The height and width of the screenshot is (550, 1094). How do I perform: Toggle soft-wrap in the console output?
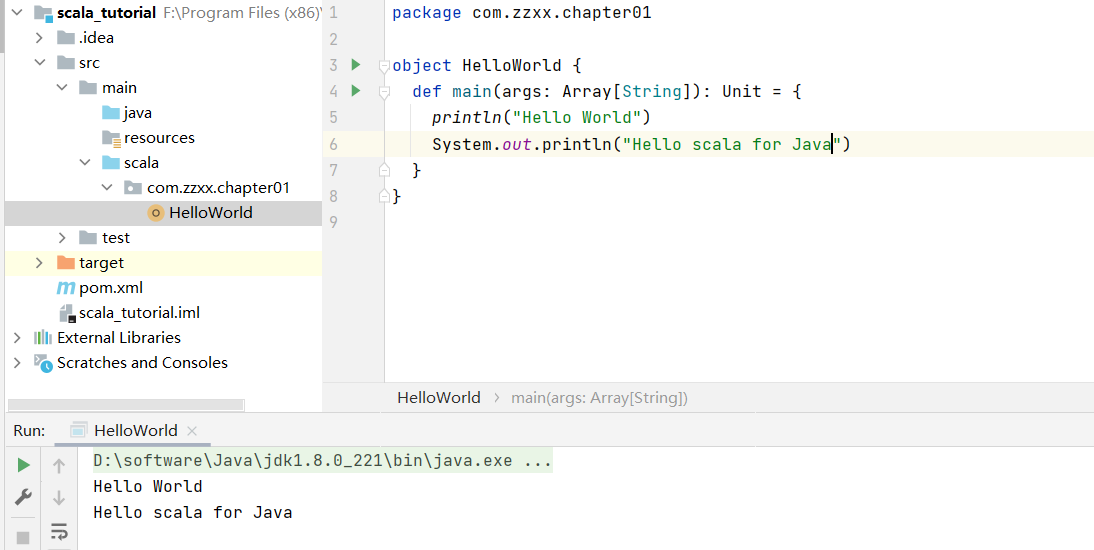[59, 530]
